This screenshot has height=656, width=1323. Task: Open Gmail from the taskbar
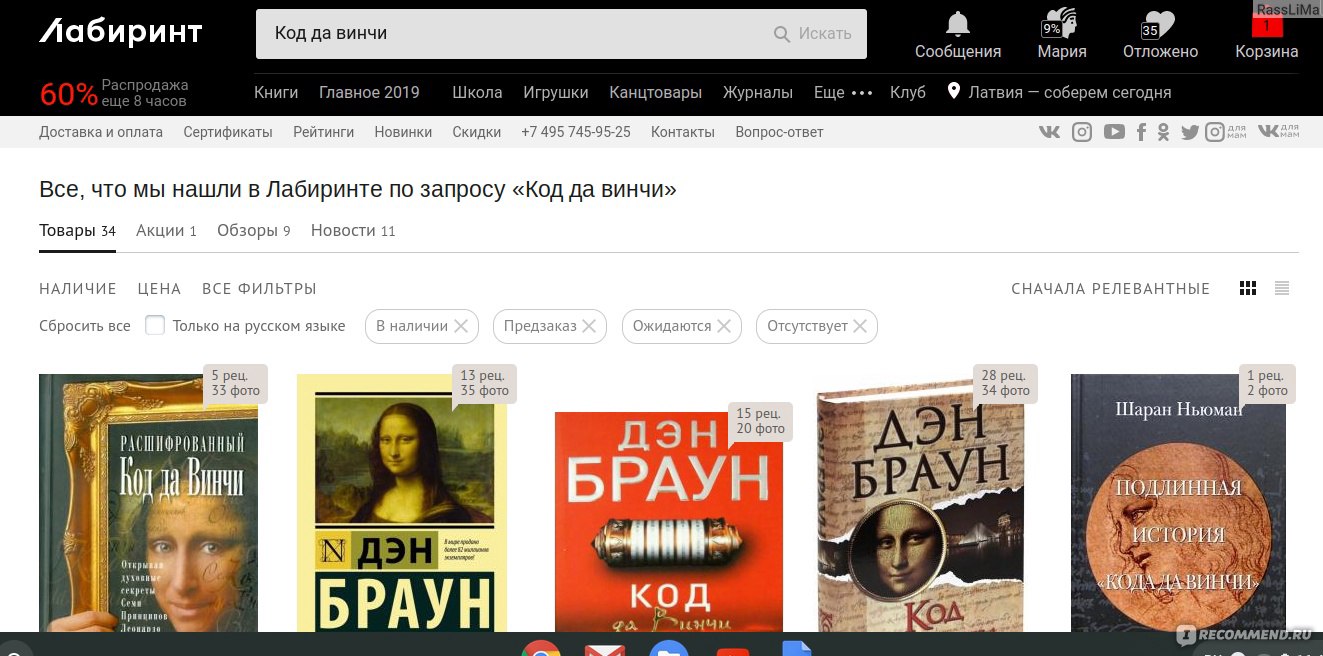tap(604, 649)
